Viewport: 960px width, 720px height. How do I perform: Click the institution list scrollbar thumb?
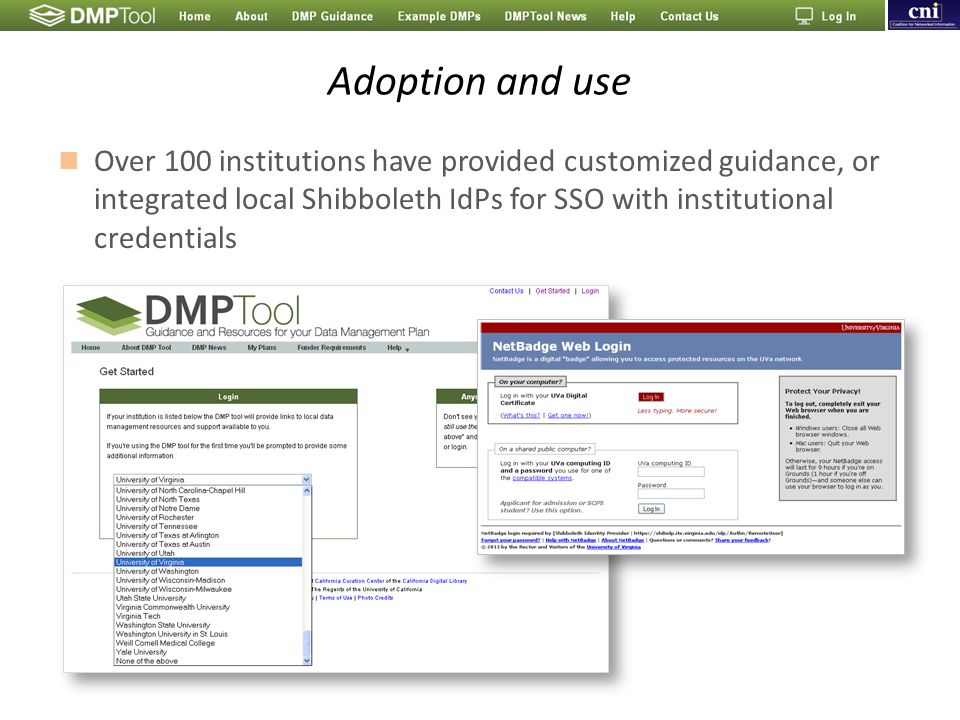307,643
